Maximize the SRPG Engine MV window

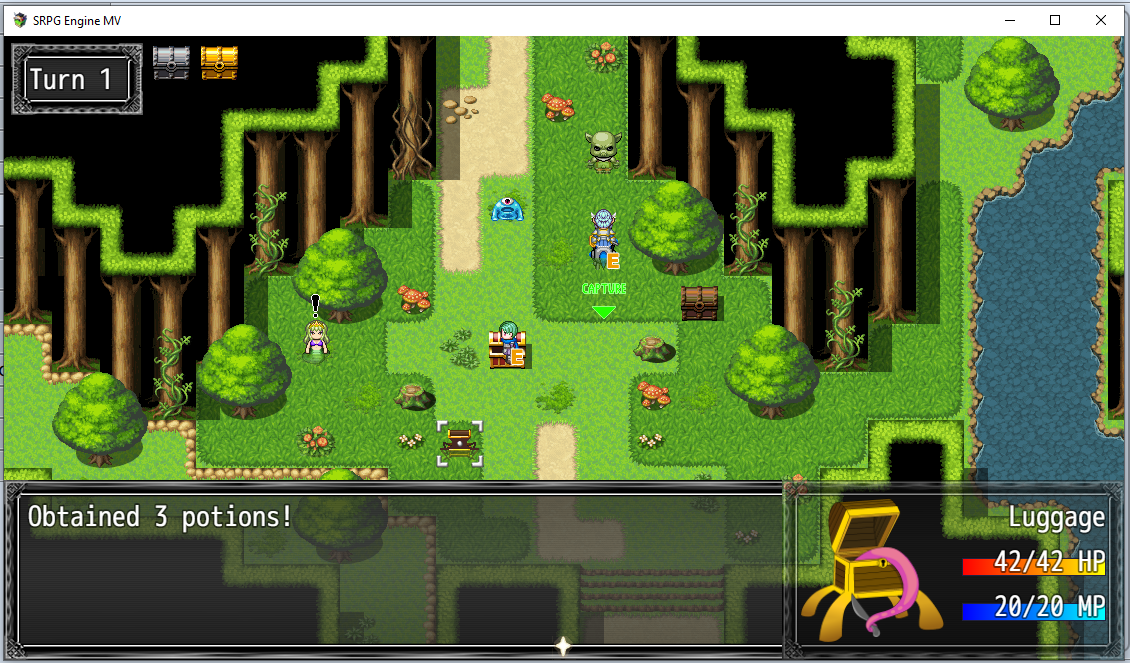[x=1055, y=20]
